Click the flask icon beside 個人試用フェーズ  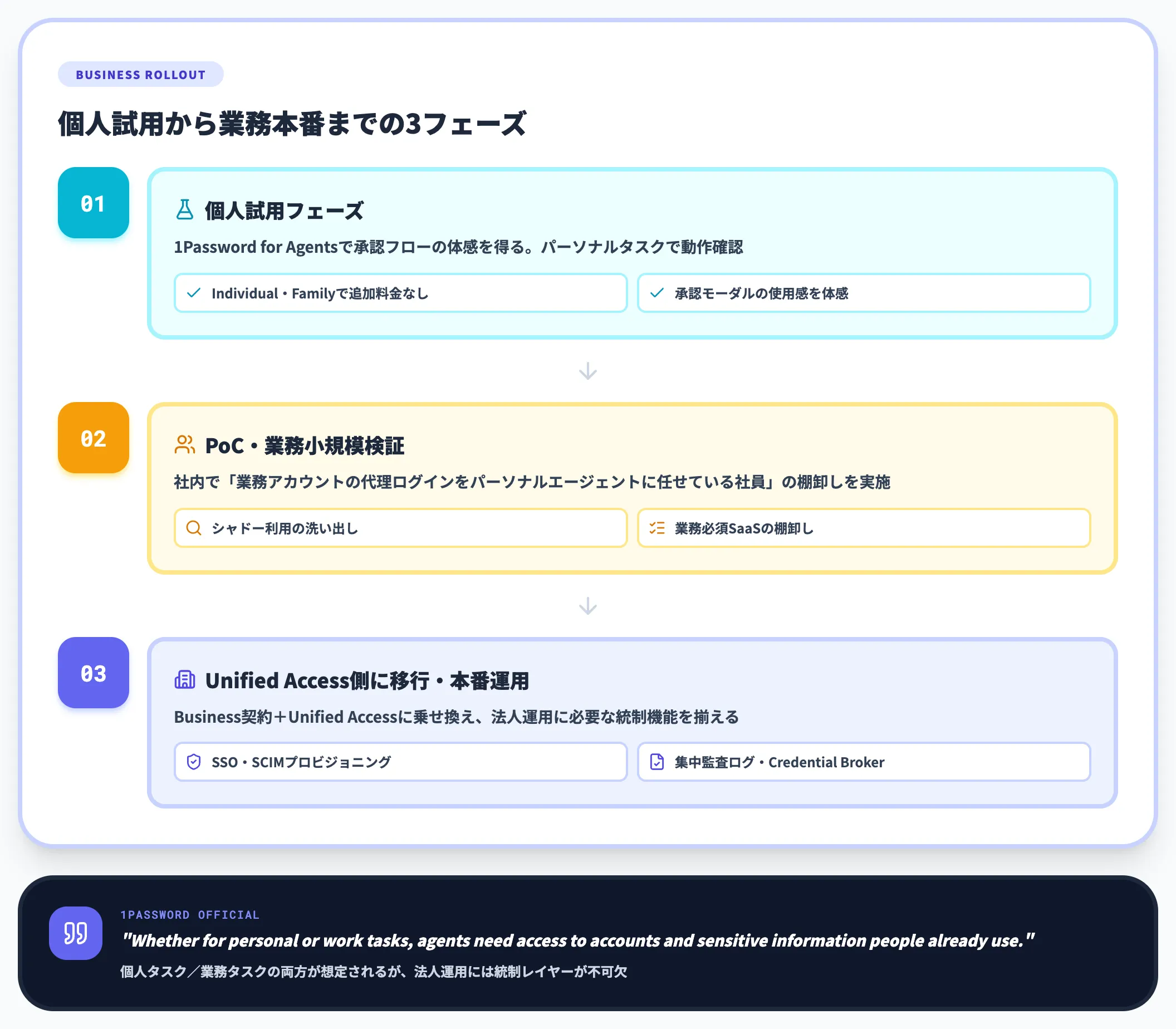pyautogui.click(x=184, y=209)
